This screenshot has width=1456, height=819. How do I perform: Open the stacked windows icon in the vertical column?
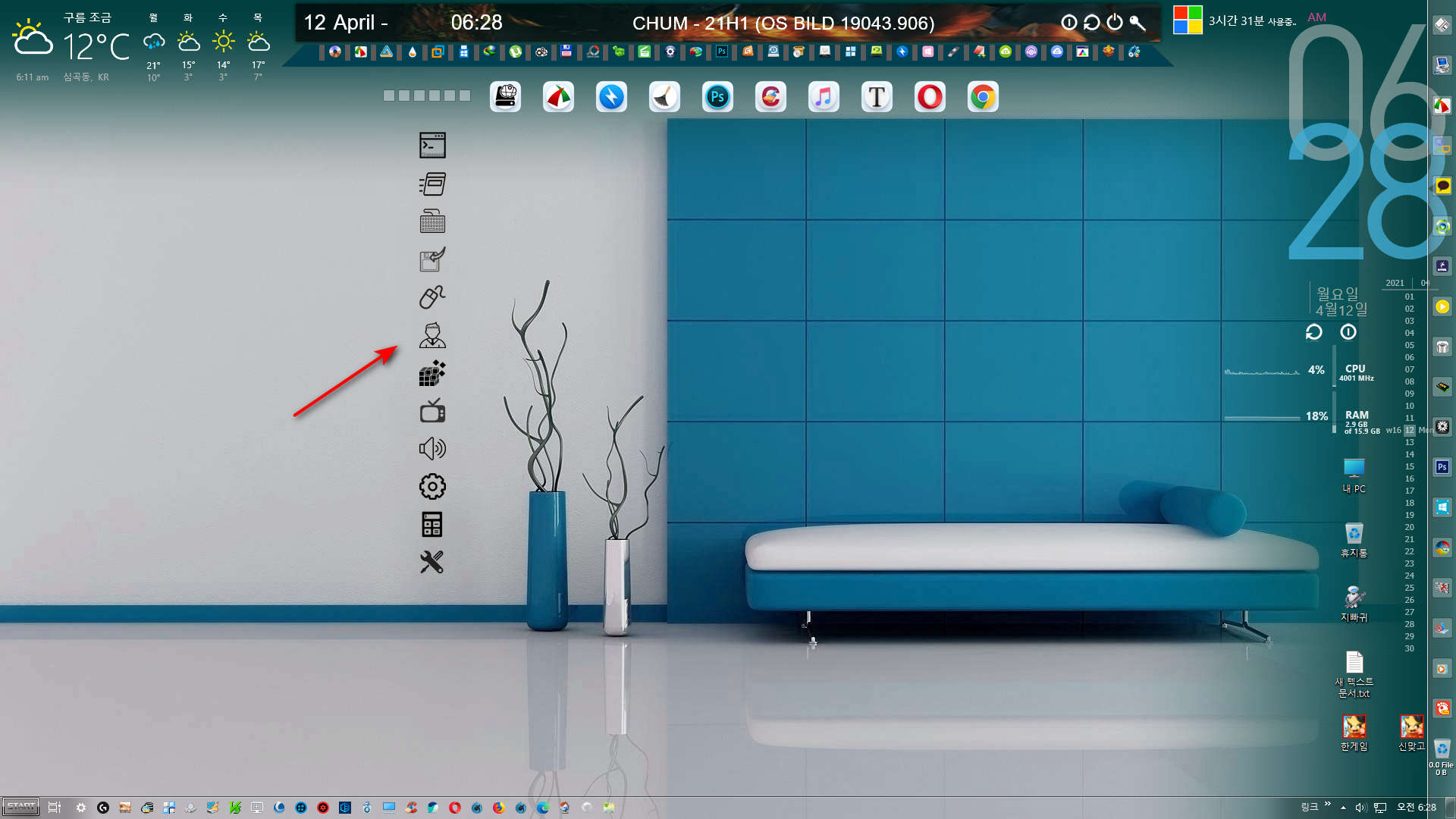(x=432, y=183)
